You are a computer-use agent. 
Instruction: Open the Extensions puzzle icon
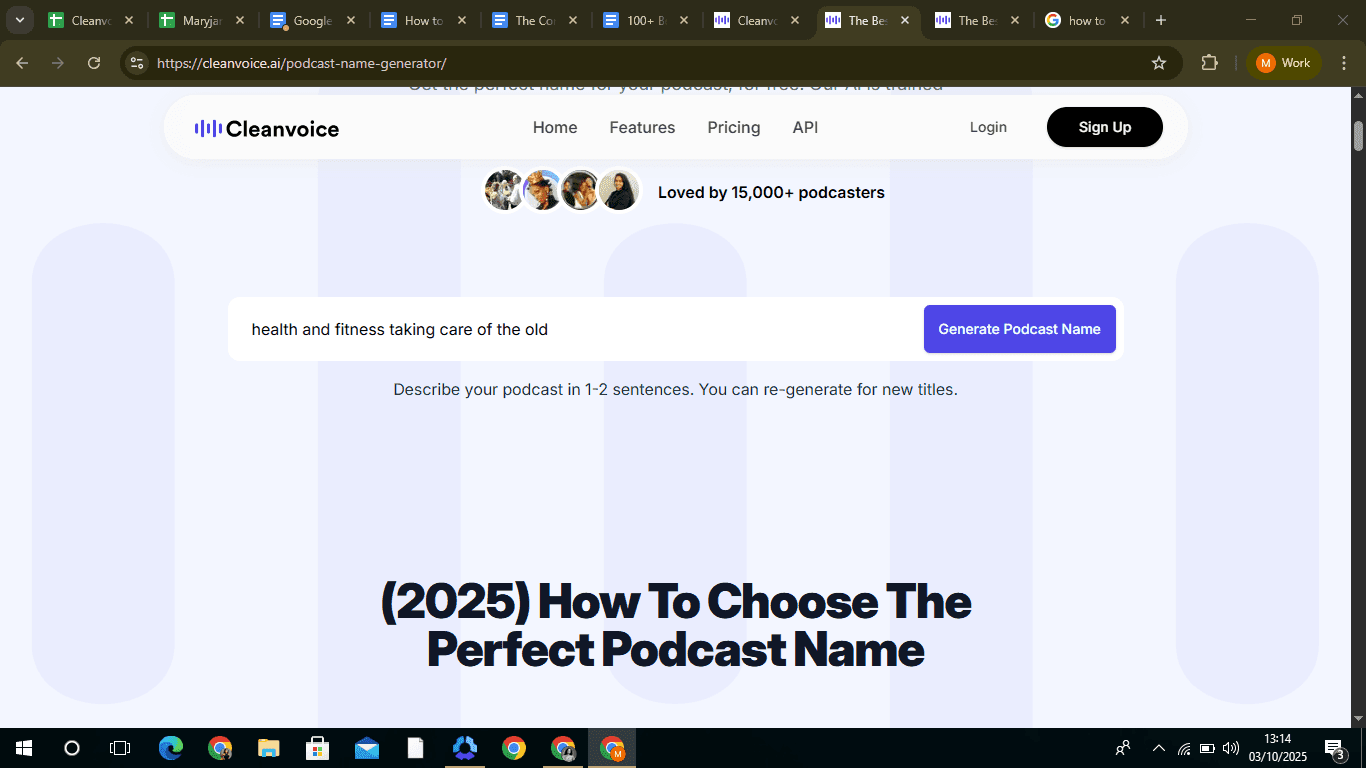pos(1209,63)
